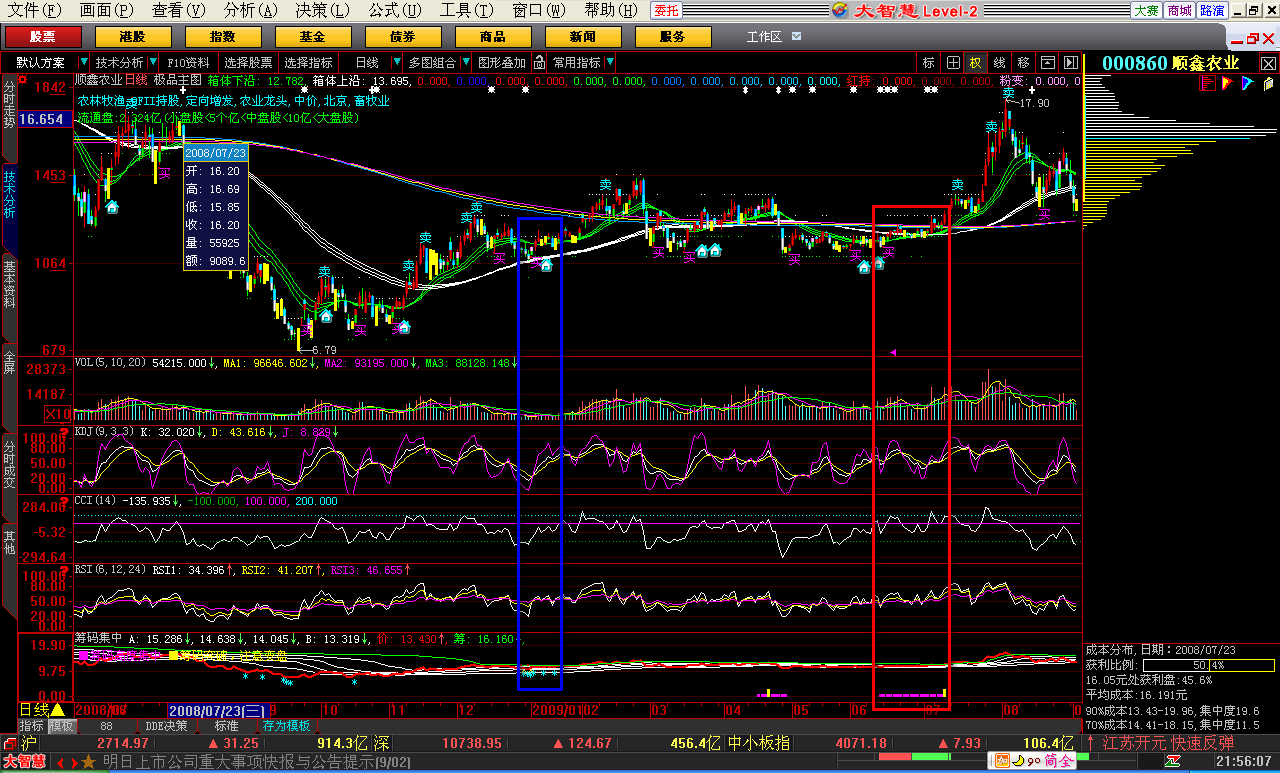Click the 港股 category button
Image resolution: width=1280 pixels, height=773 pixels.
point(133,37)
